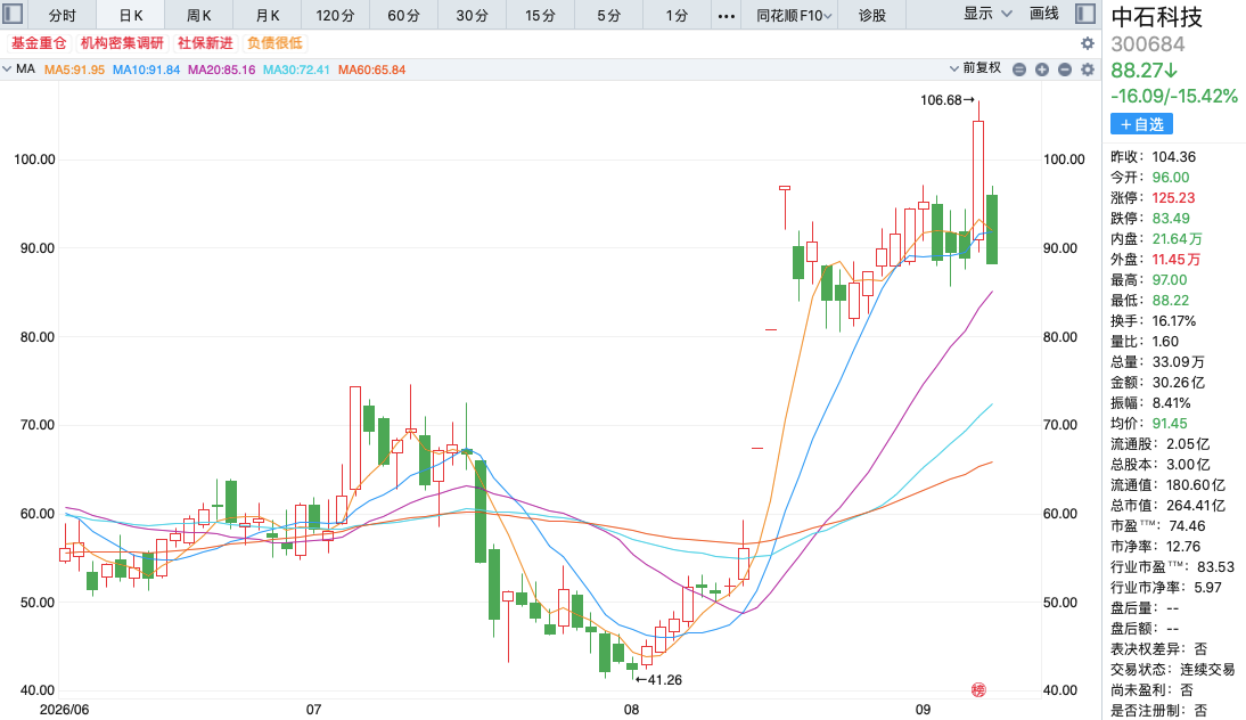
Task: Click the MA10:91.84 indicator label
Action: [x=146, y=69]
